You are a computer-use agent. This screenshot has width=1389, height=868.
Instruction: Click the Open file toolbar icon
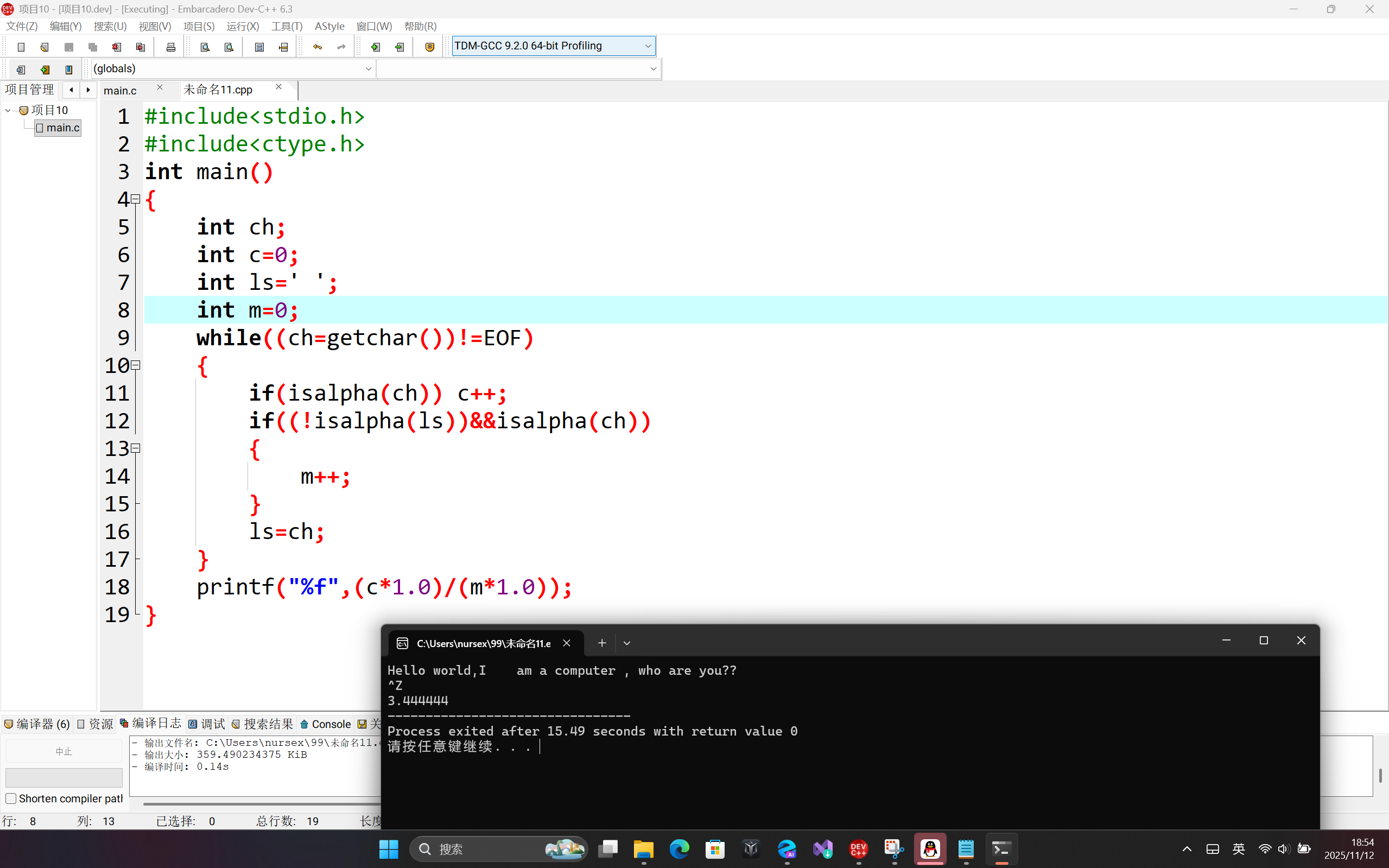click(45, 47)
